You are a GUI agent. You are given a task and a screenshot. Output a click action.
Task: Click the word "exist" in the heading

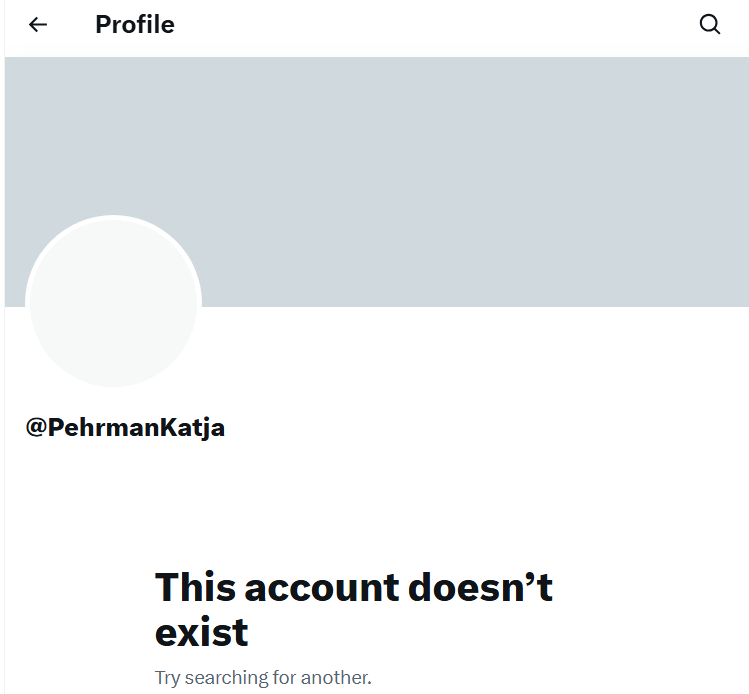(202, 632)
